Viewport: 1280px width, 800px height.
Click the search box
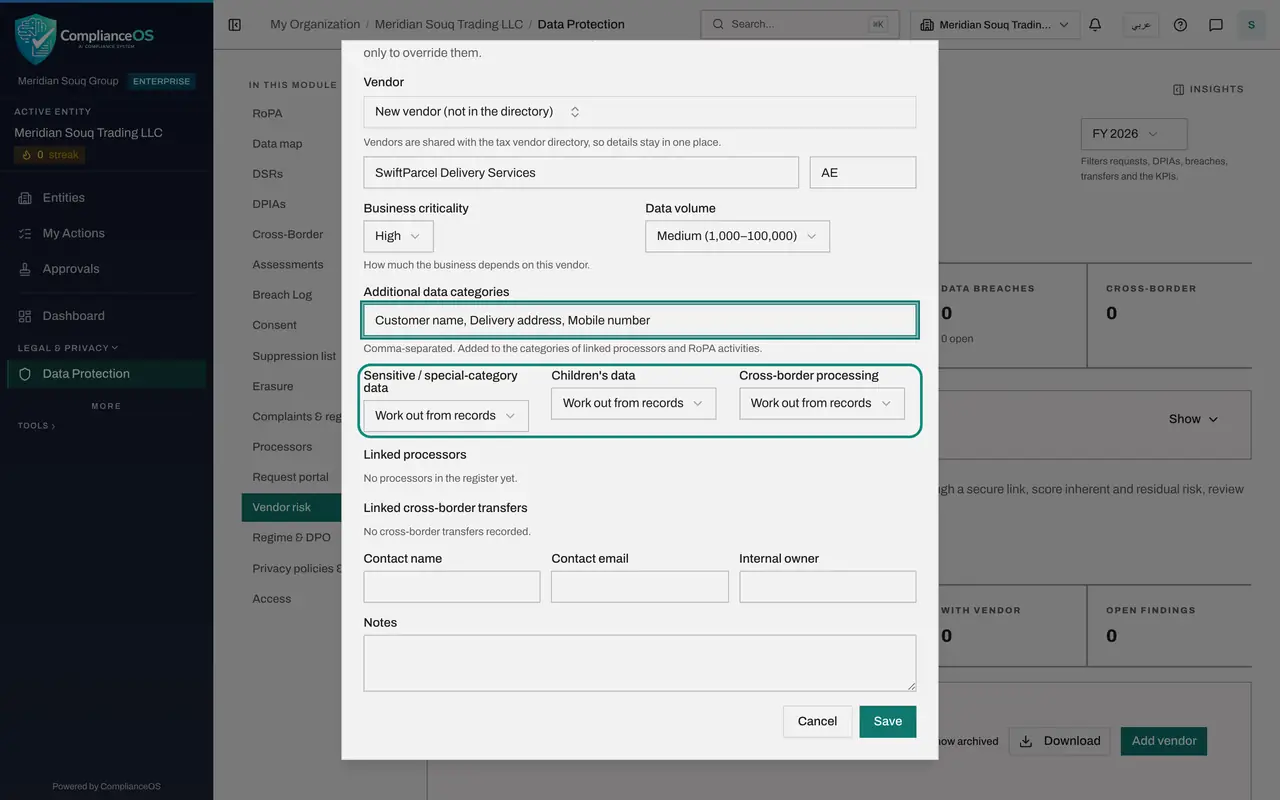coord(800,24)
